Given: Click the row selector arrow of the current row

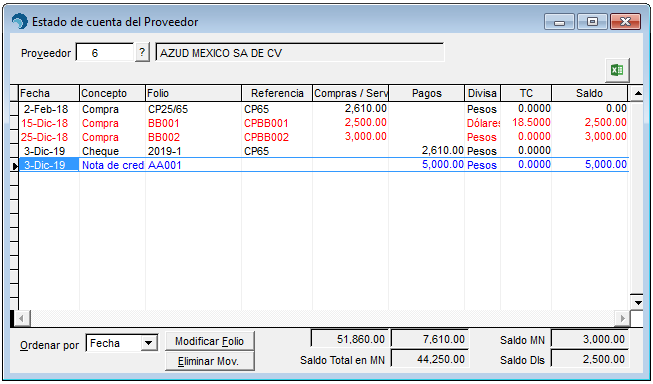Looking at the screenshot, I should click(x=15, y=166).
